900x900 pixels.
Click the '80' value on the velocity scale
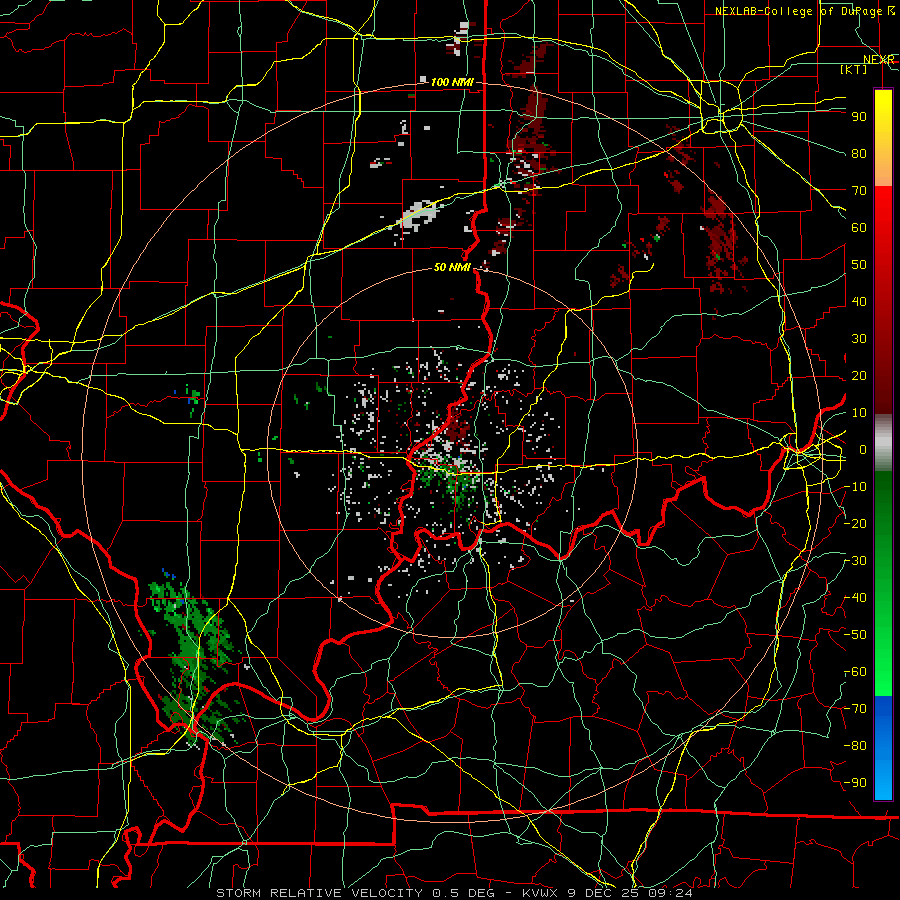tap(859, 154)
